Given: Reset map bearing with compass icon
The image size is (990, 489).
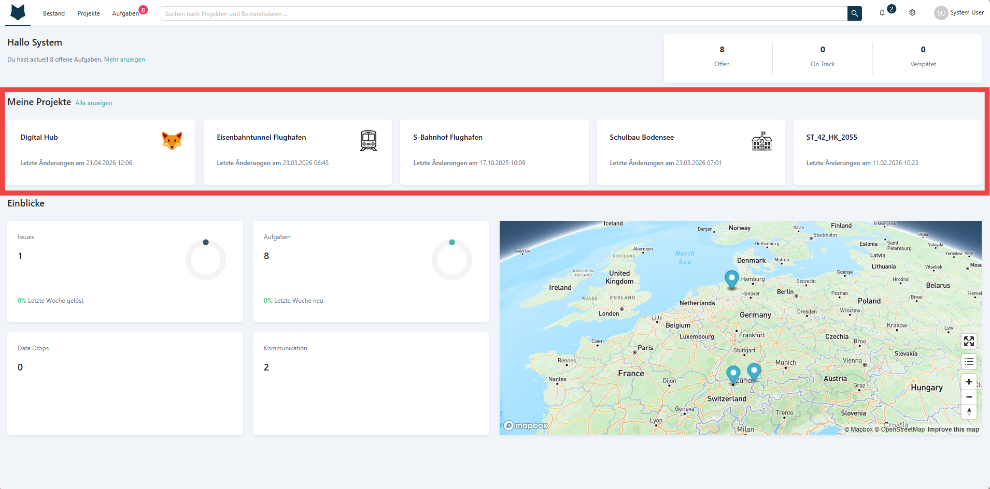Looking at the screenshot, I should click(x=969, y=411).
